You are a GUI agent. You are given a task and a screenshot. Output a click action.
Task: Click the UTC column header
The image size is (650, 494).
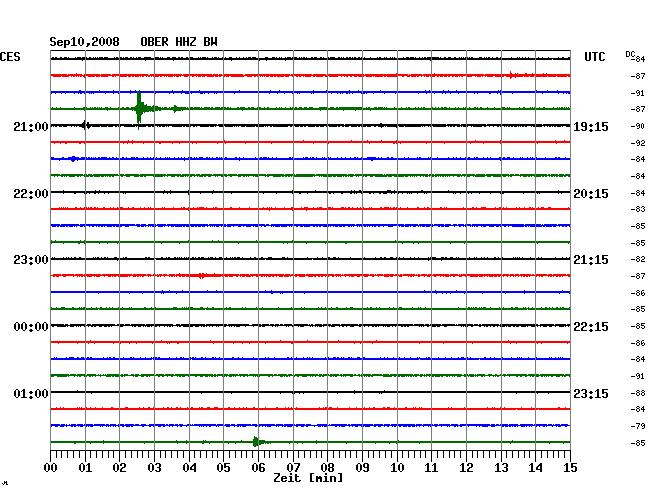click(594, 57)
